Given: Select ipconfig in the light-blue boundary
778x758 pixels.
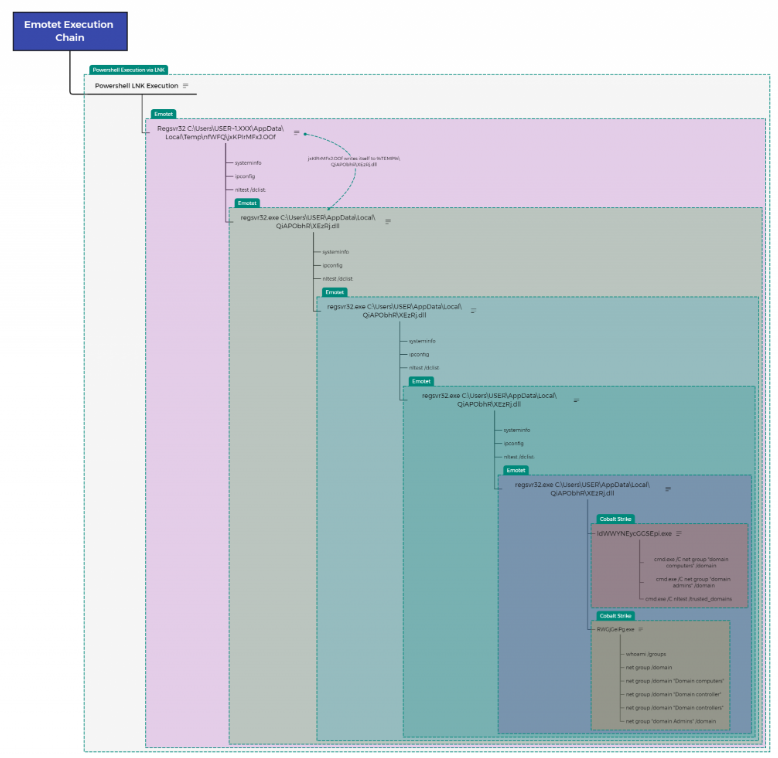Looking at the screenshot, I should 419,355.
